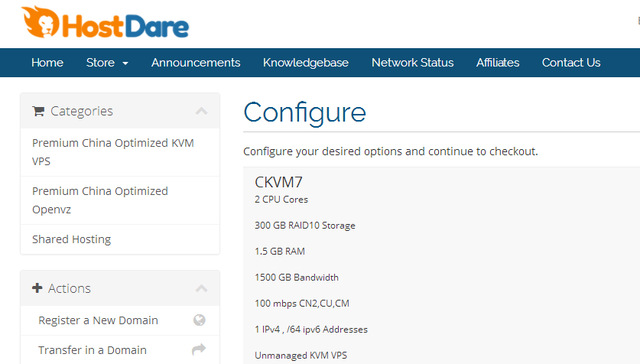Click Register a New Domain link
Image resolution: width=640 pixels, height=364 pixels.
98,320
